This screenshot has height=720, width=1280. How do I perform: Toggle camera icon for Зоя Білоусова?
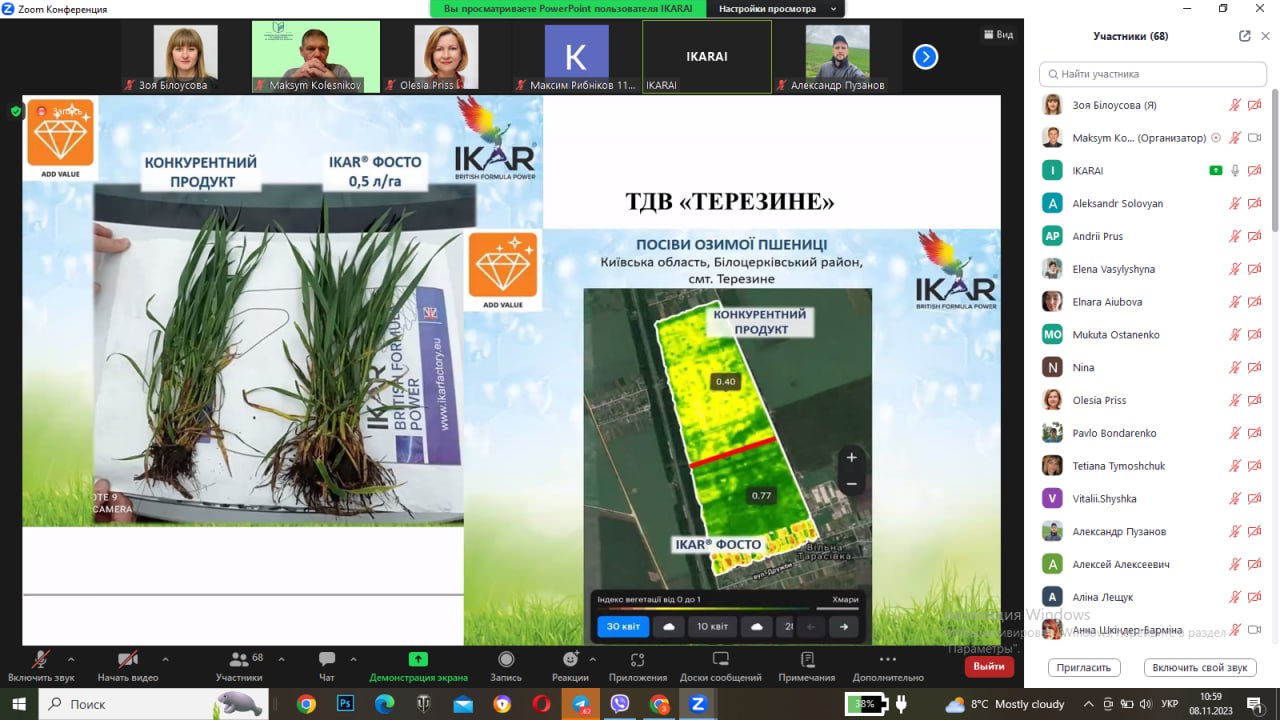click(1254, 105)
